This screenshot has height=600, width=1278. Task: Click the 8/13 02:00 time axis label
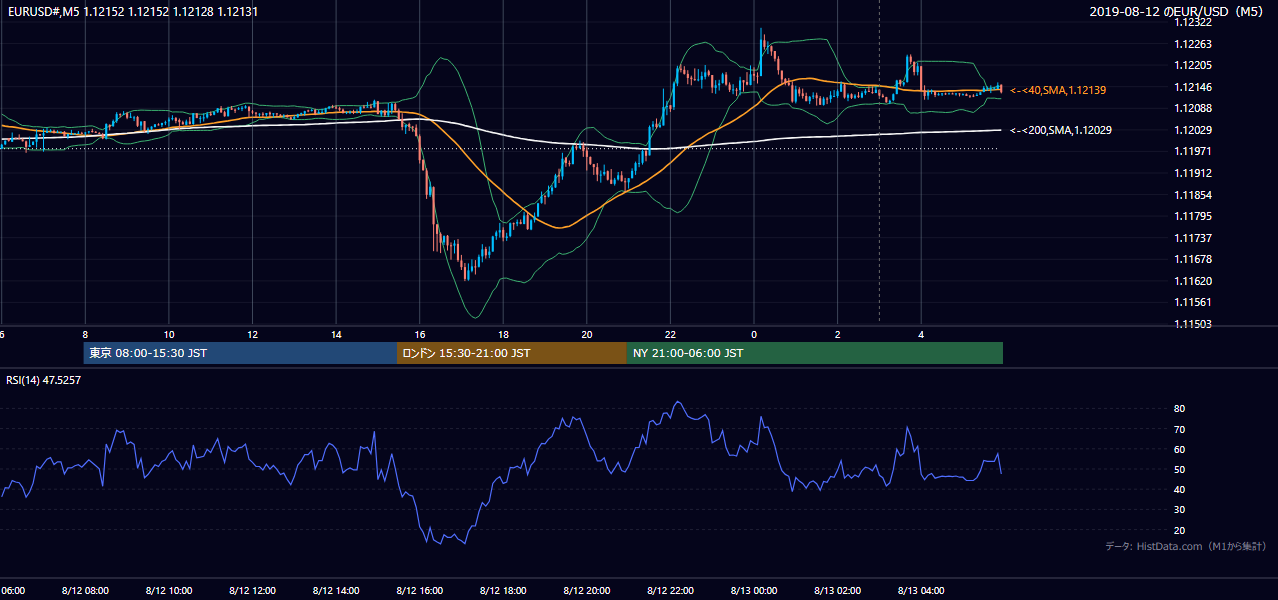click(838, 591)
